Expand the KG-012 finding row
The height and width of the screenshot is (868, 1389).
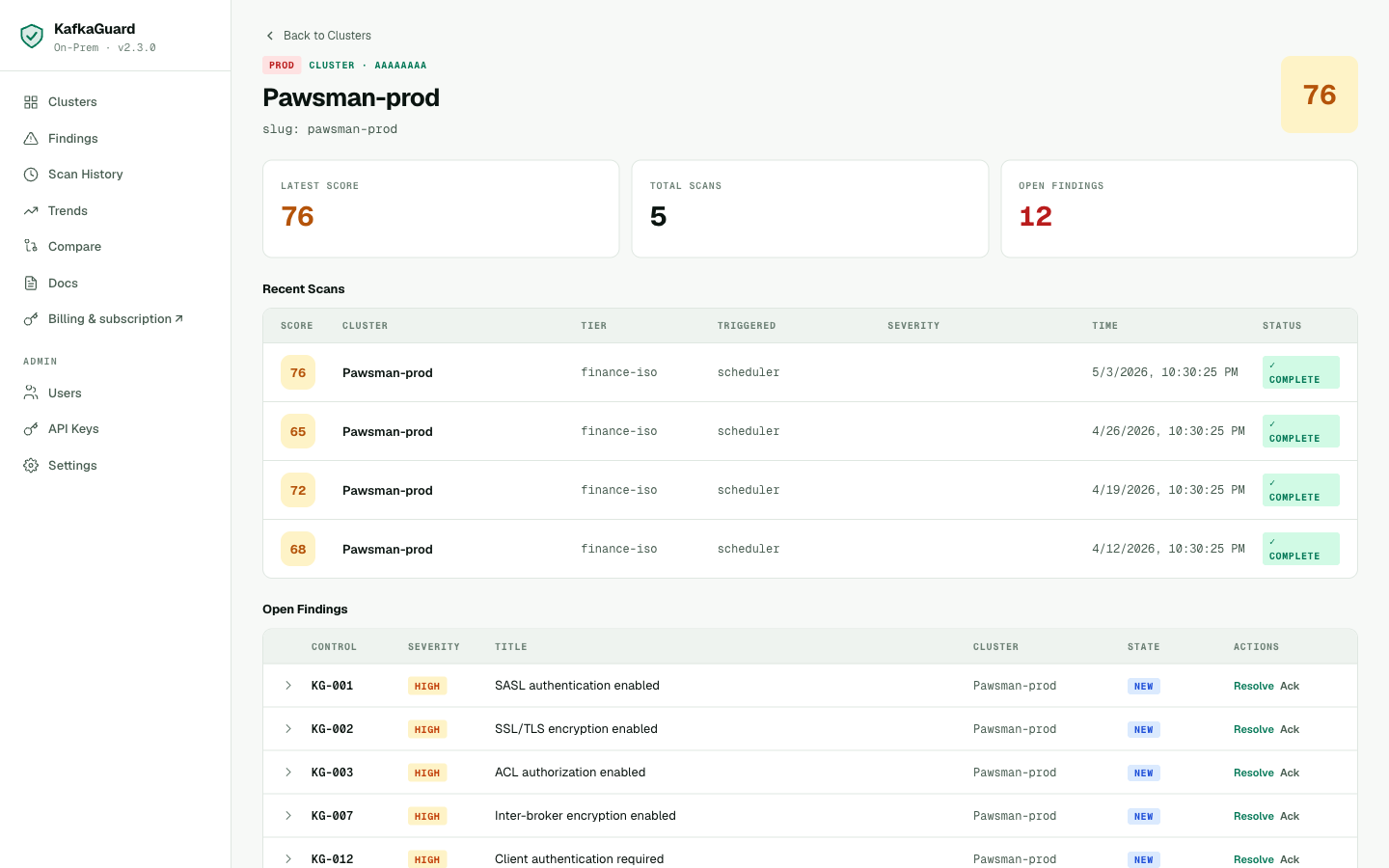click(x=287, y=859)
